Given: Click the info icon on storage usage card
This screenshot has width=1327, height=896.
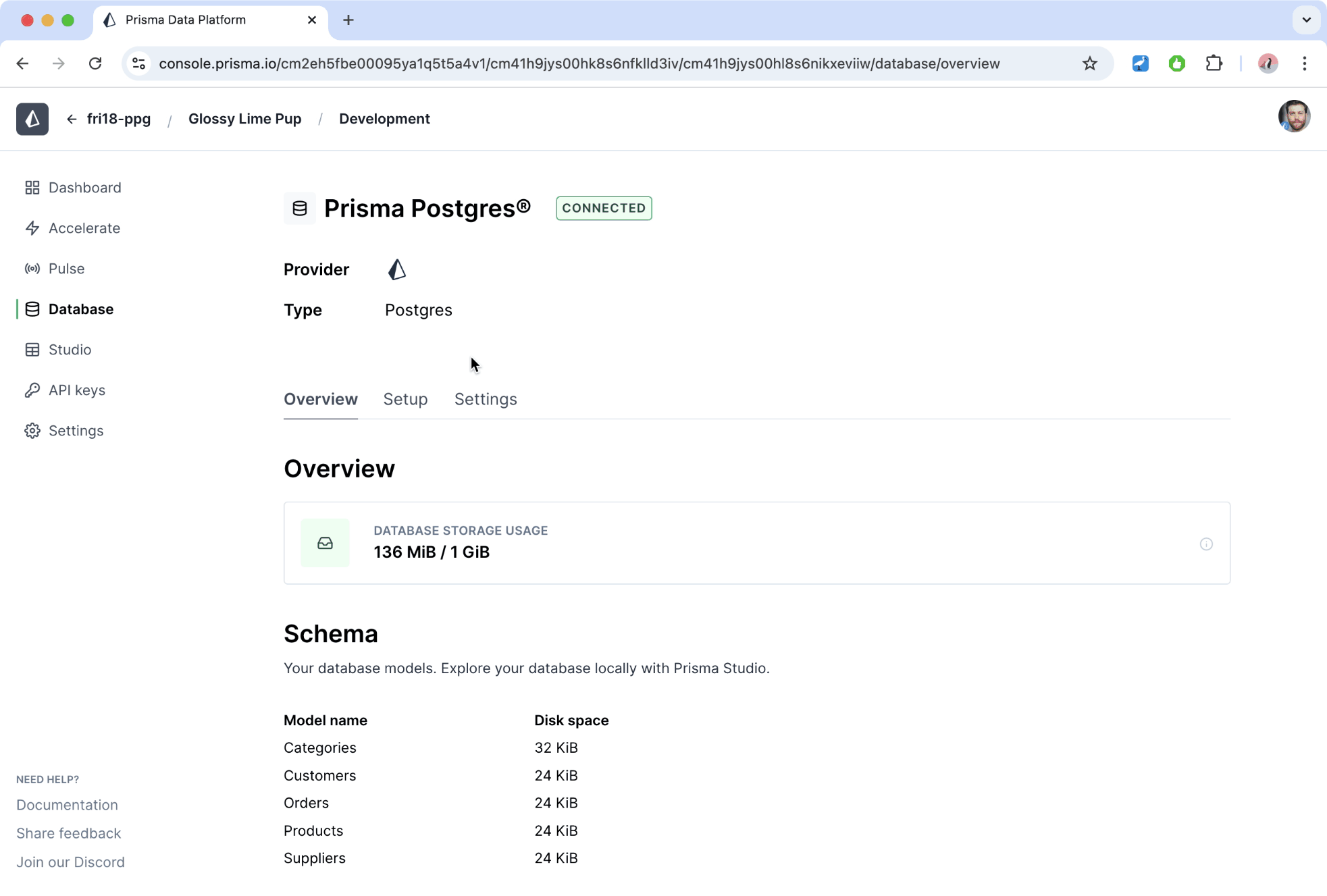Looking at the screenshot, I should pyautogui.click(x=1206, y=544).
